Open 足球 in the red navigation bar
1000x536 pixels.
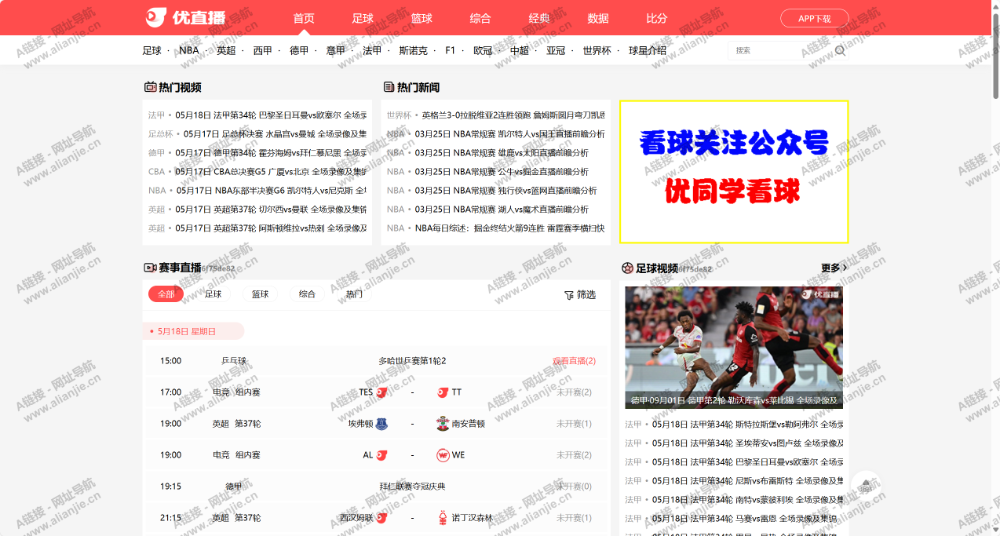tap(362, 19)
